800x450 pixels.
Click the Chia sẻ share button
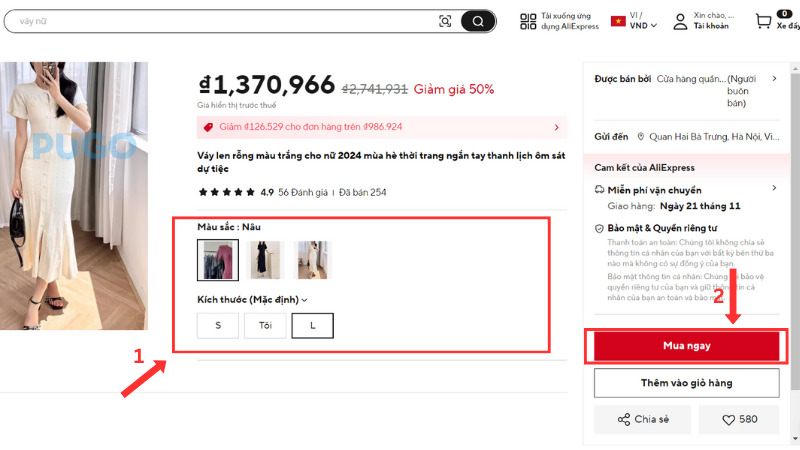tap(643, 419)
